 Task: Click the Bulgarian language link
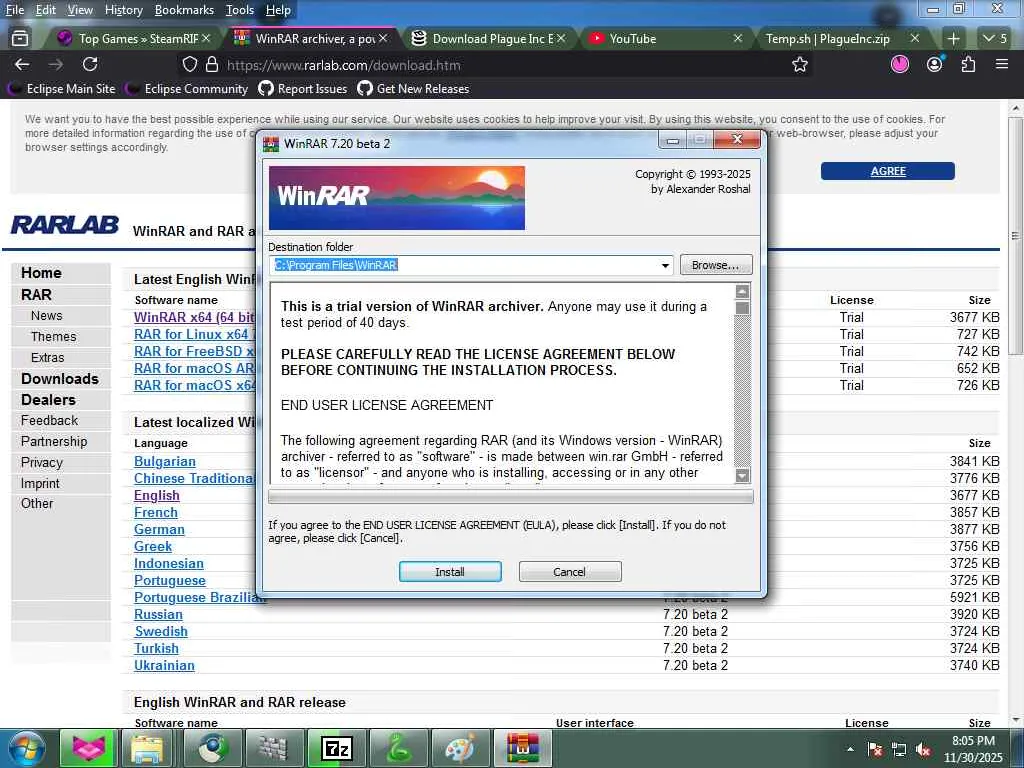click(x=165, y=461)
